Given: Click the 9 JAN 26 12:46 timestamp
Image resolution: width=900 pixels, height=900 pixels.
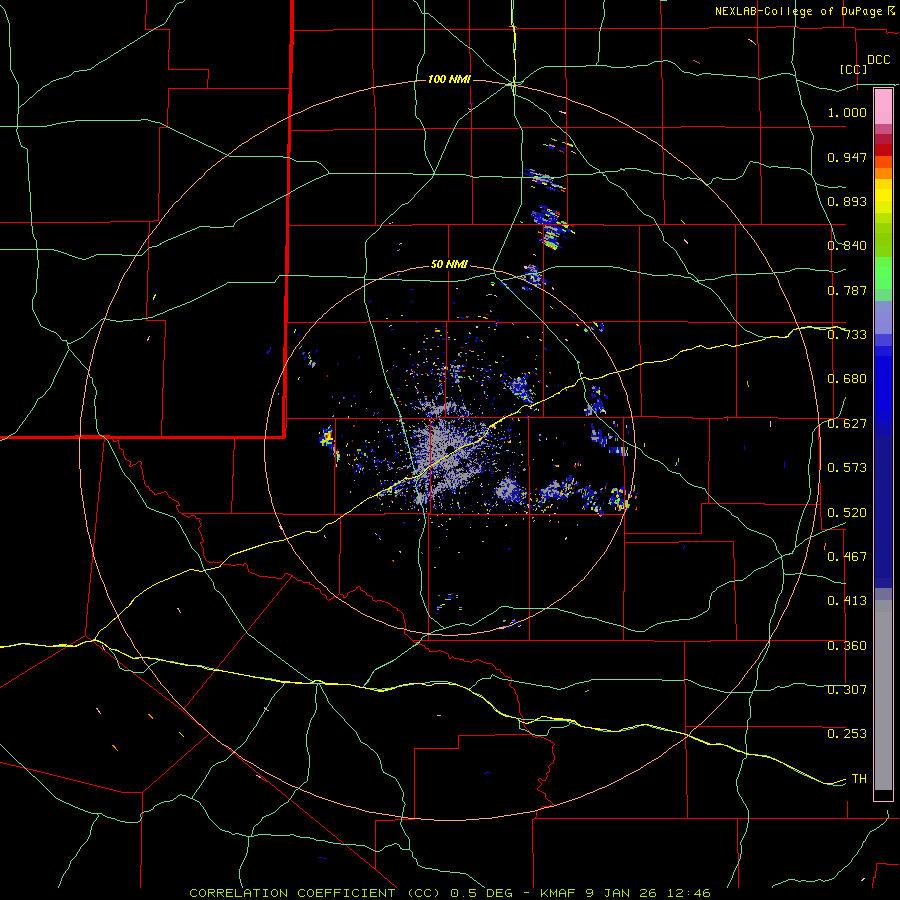Looking at the screenshot, I should click(647, 893).
